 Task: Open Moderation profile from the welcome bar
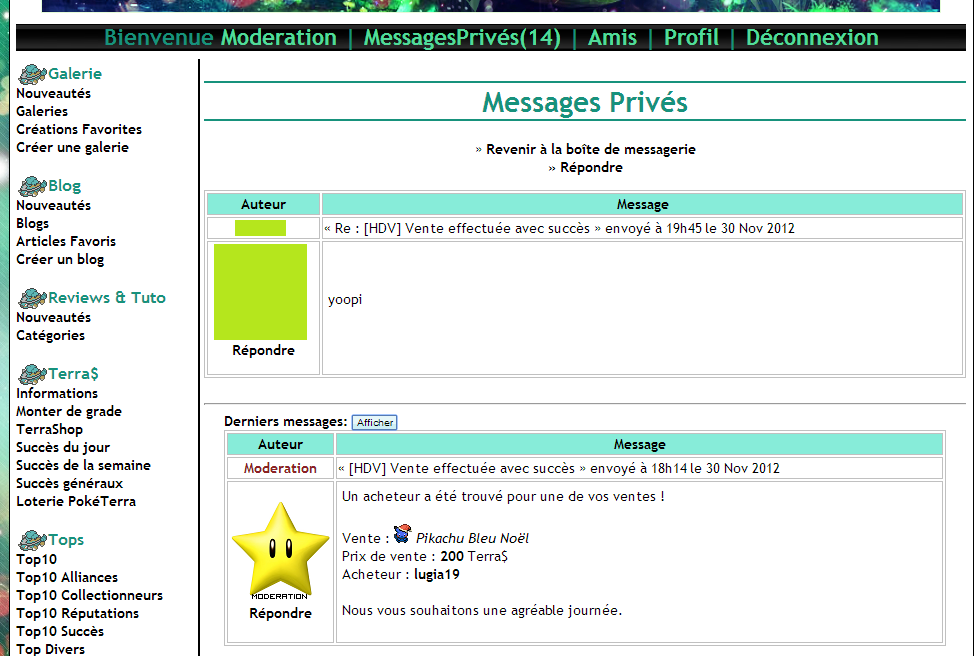coord(278,37)
